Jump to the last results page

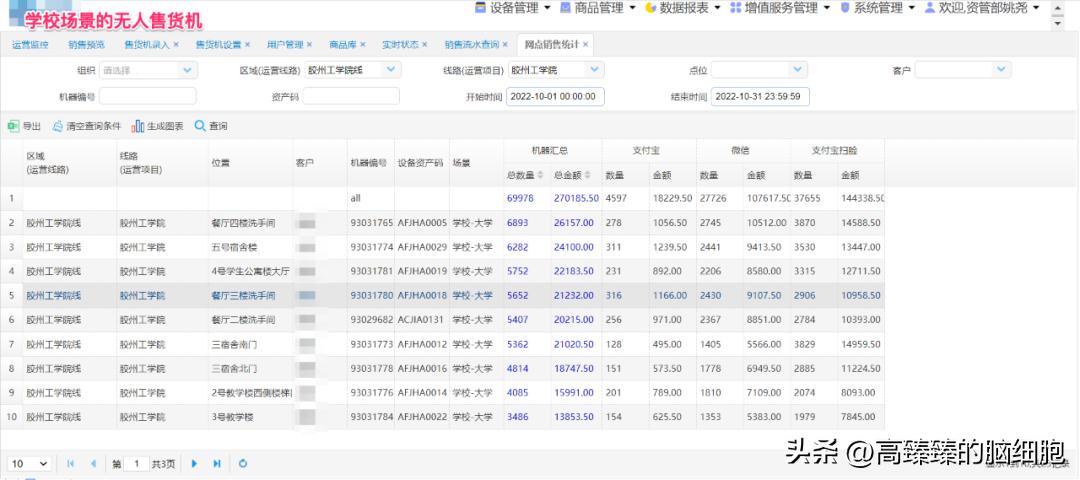[x=217, y=463]
